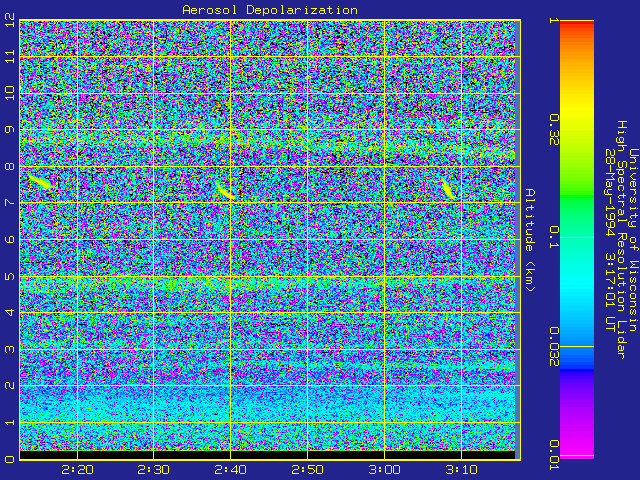Viewport: 640px width, 480px height.
Task: Click the altitude 11 axis label
Action: [x=10, y=56]
